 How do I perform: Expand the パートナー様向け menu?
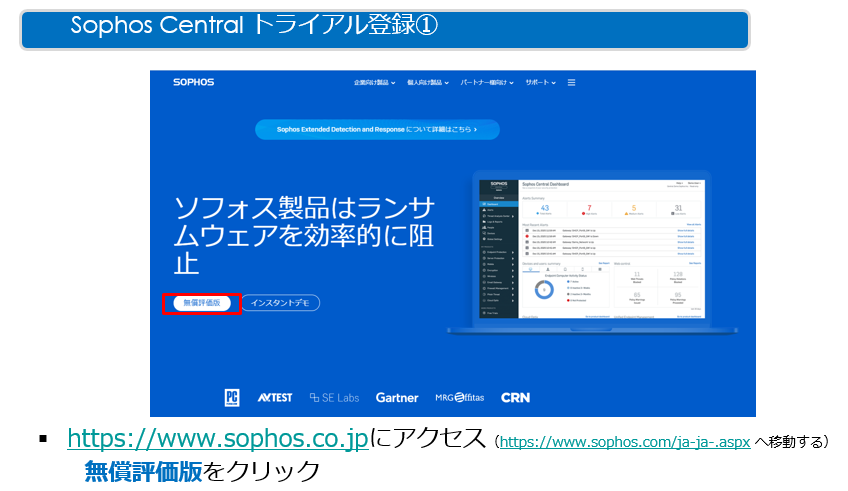(487, 83)
